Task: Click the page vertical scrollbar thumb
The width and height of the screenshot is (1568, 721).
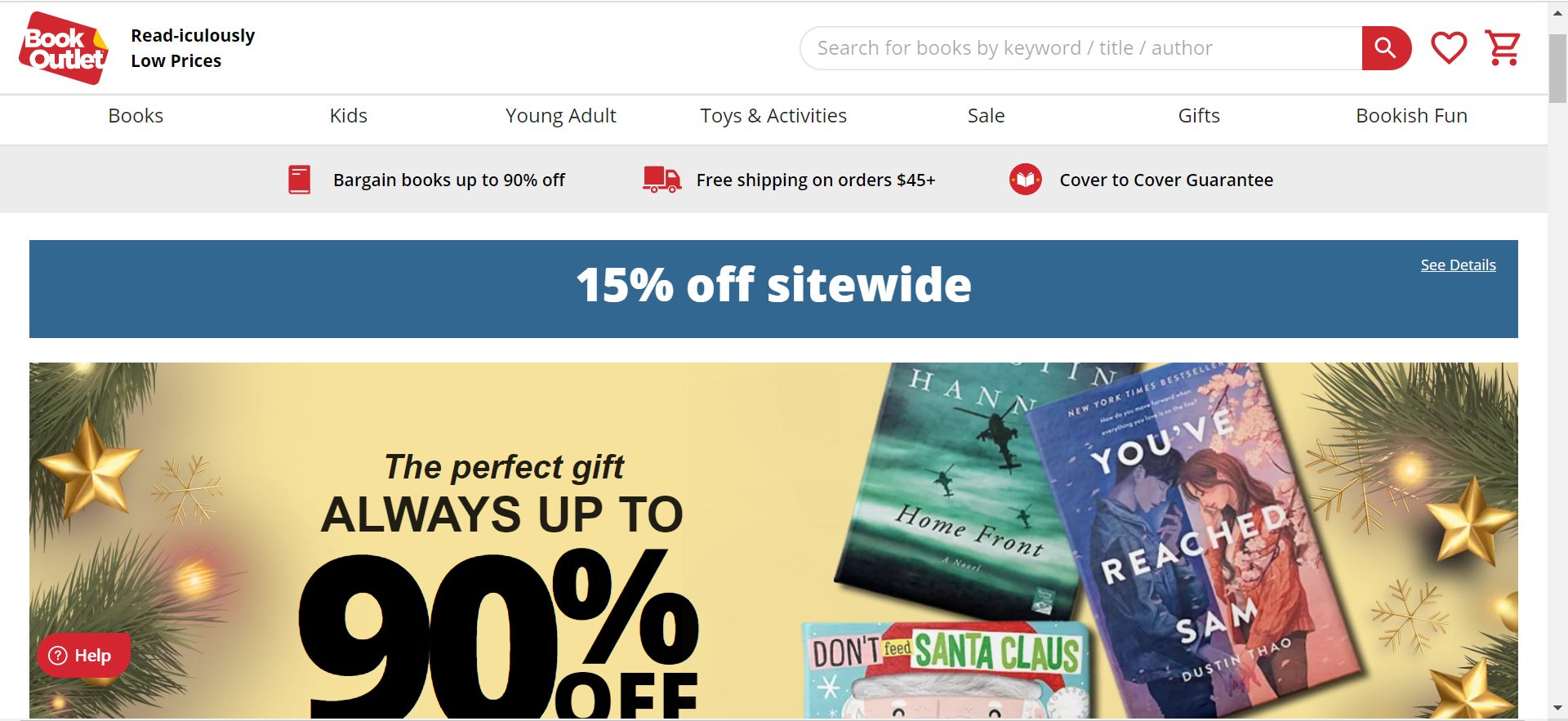Action: click(1557, 67)
